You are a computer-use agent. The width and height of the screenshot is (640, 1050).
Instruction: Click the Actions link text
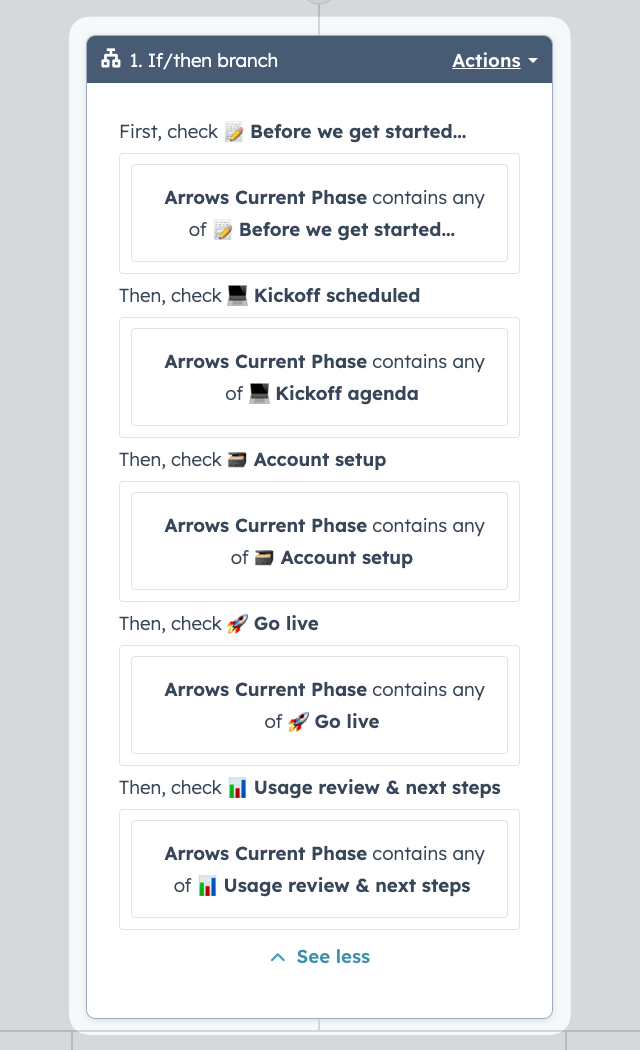click(x=488, y=60)
